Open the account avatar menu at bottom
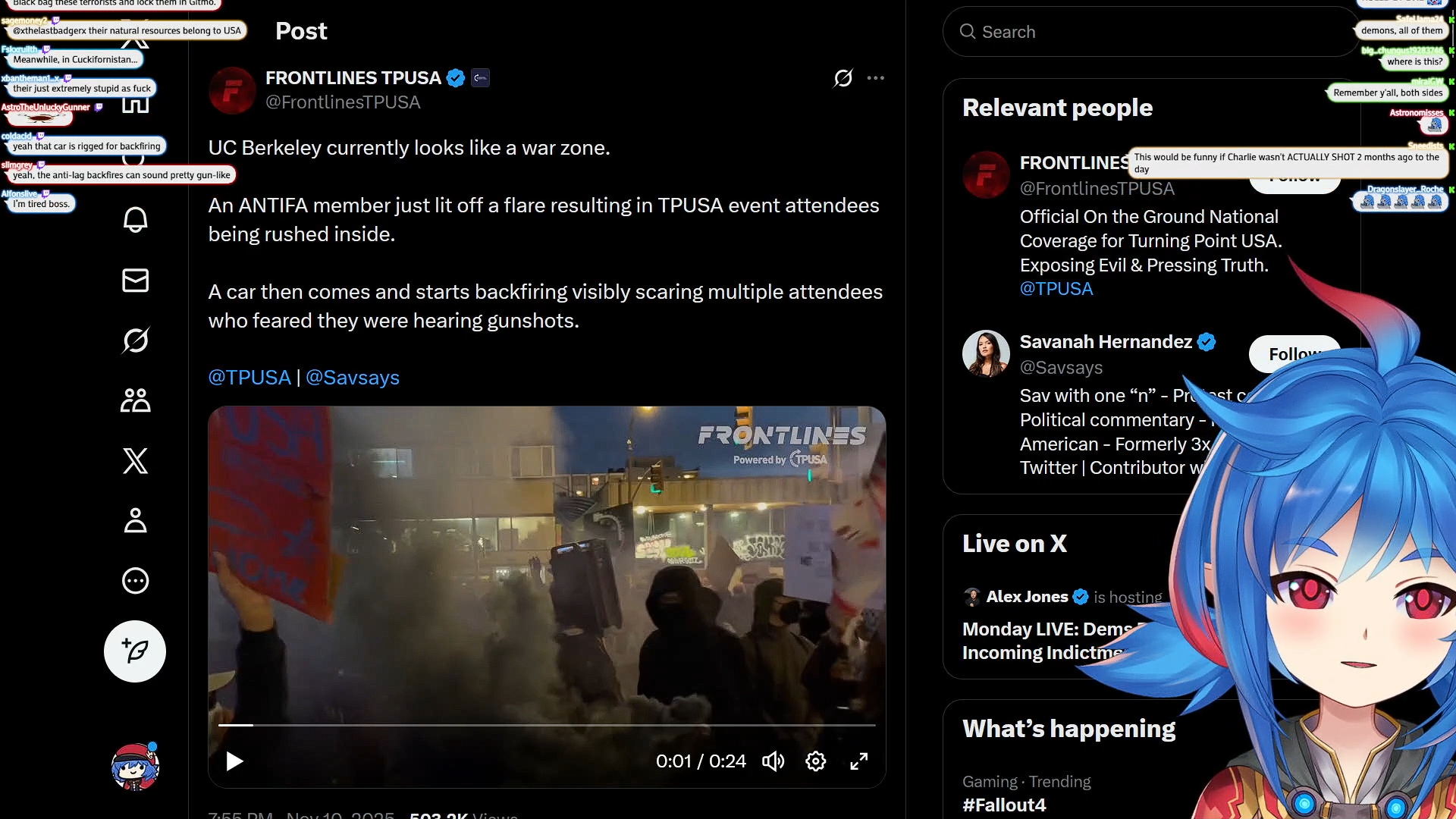Image resolution: width=1456 pixels, height=819 pixels. [x=135, y=767]
